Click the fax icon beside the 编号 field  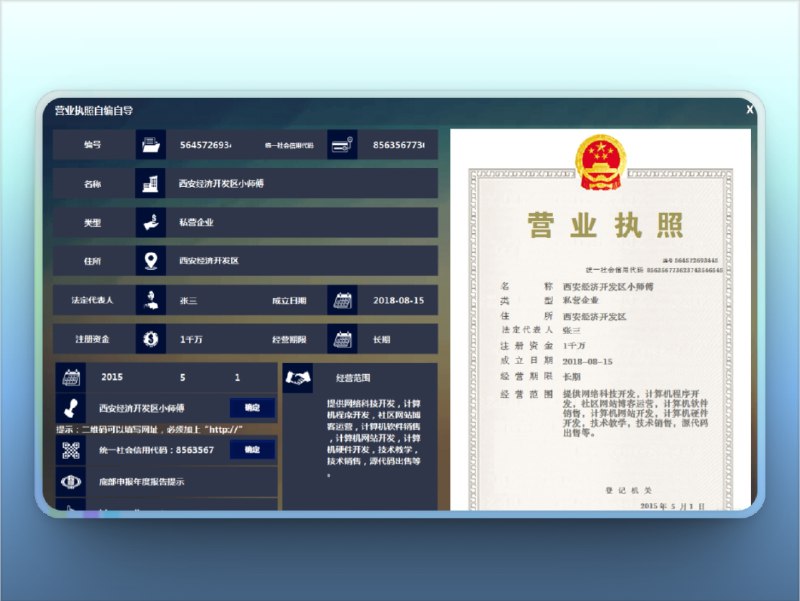coord(150,144)
